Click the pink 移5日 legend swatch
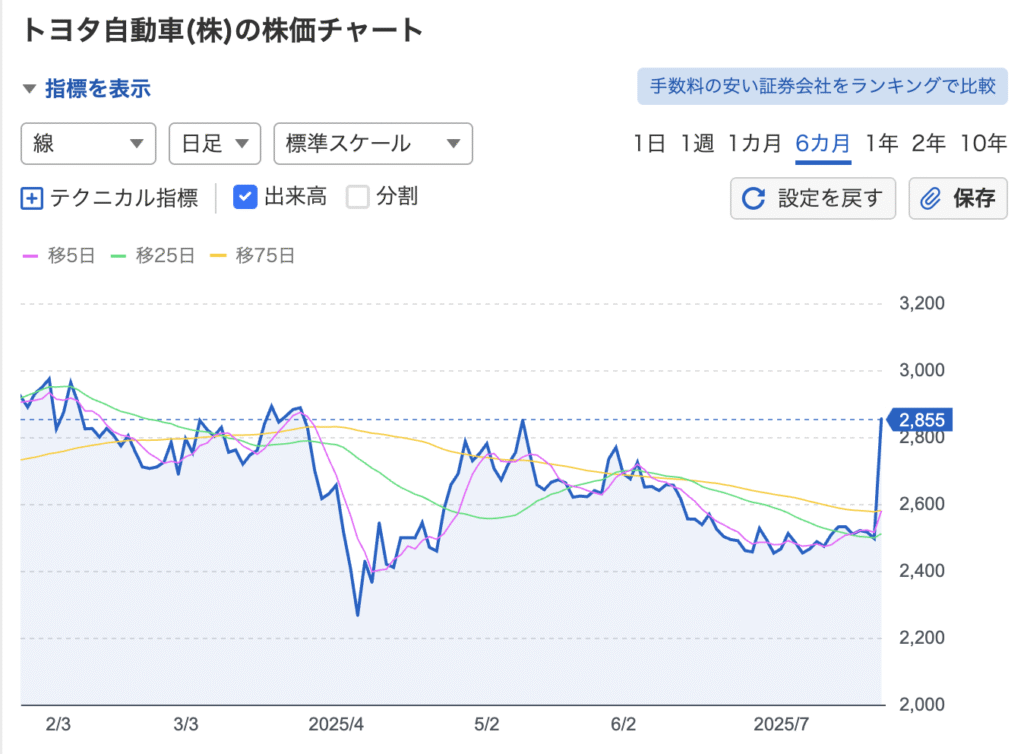This screenshot has width=1024, height=754. 31,256
